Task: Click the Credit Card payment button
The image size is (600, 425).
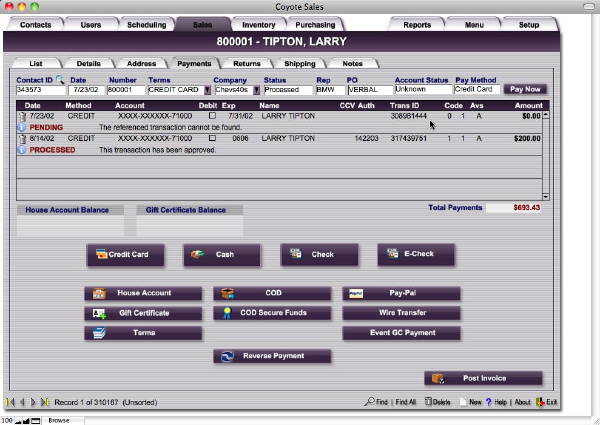Action: point(123,255)
